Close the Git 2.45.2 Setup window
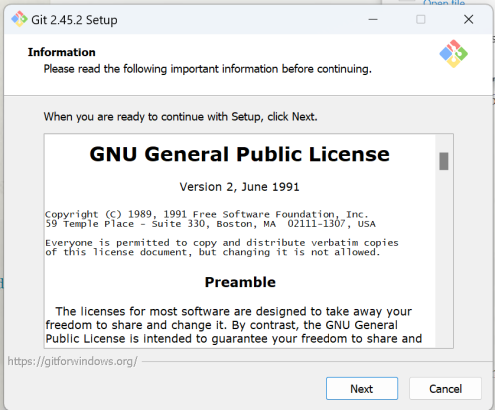495x410 pixels. (468, 19)
